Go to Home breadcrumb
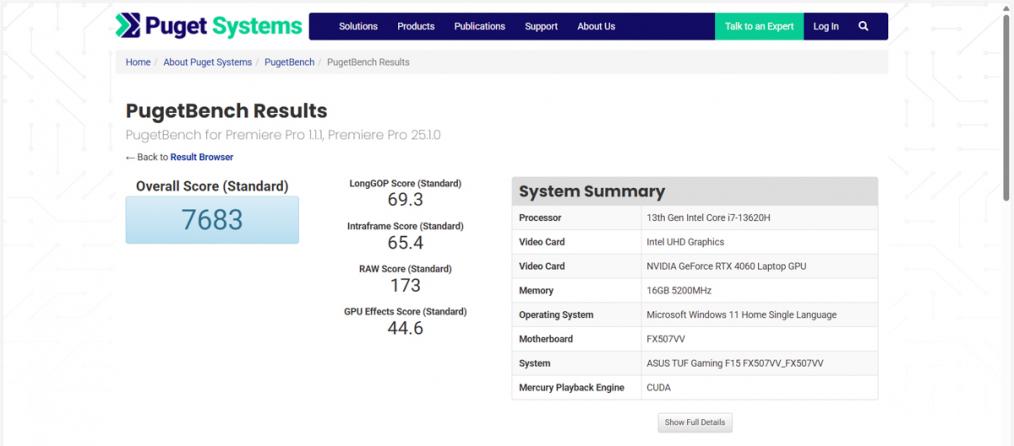The height and width of the screenshot is (446, 1014). coord(138,62)
